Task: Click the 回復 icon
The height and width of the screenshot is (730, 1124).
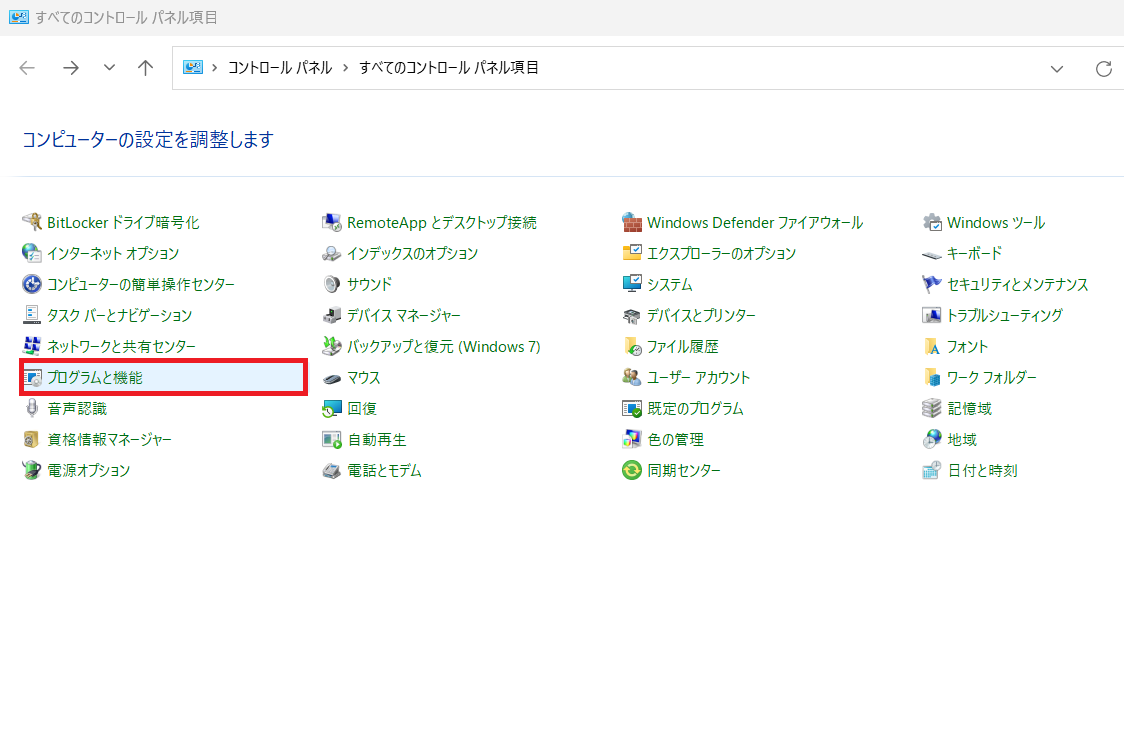Action: [331, 408]
